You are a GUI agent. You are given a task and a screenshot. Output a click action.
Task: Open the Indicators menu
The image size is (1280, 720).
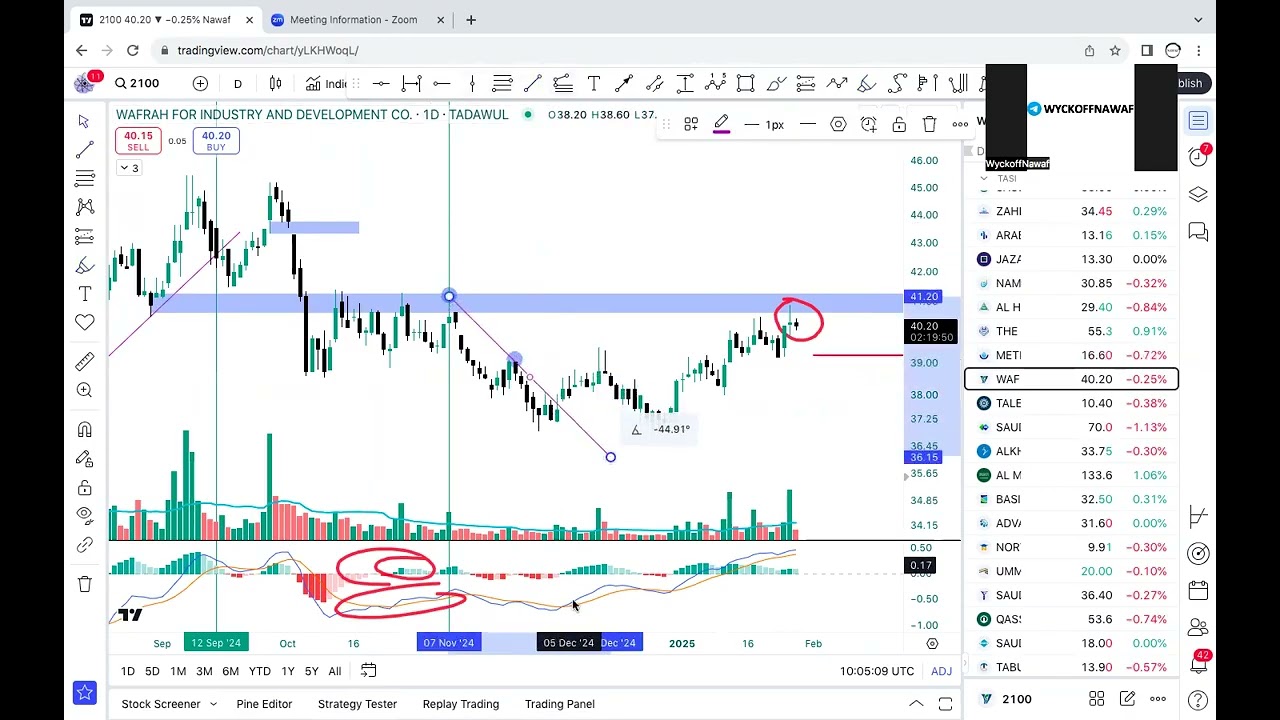327,83
